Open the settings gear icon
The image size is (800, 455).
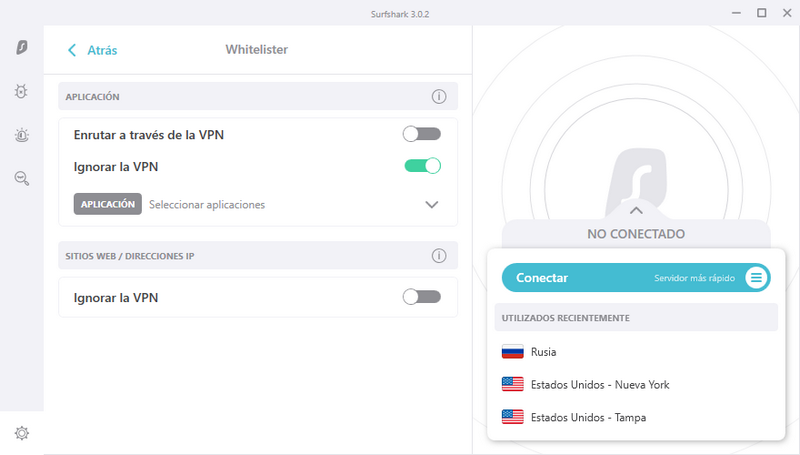tap(21, 433)
